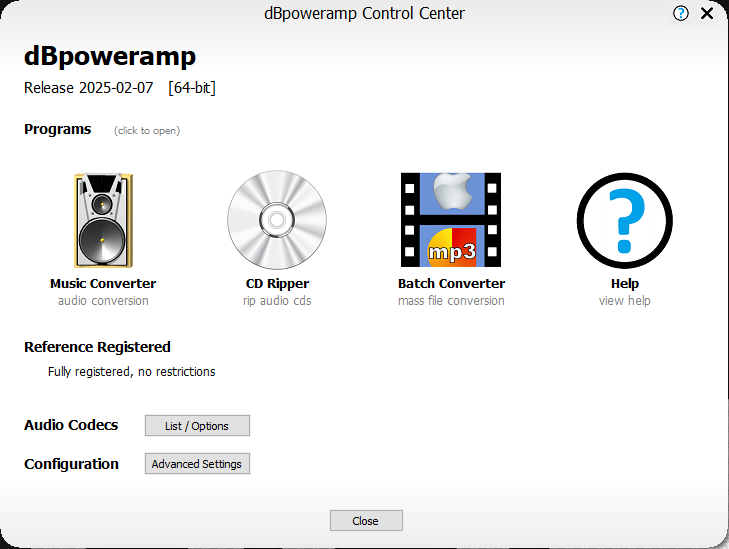Screen dimensions: 729x549
Task: Click the title bar help icon
Action: [x=681, y=13]
